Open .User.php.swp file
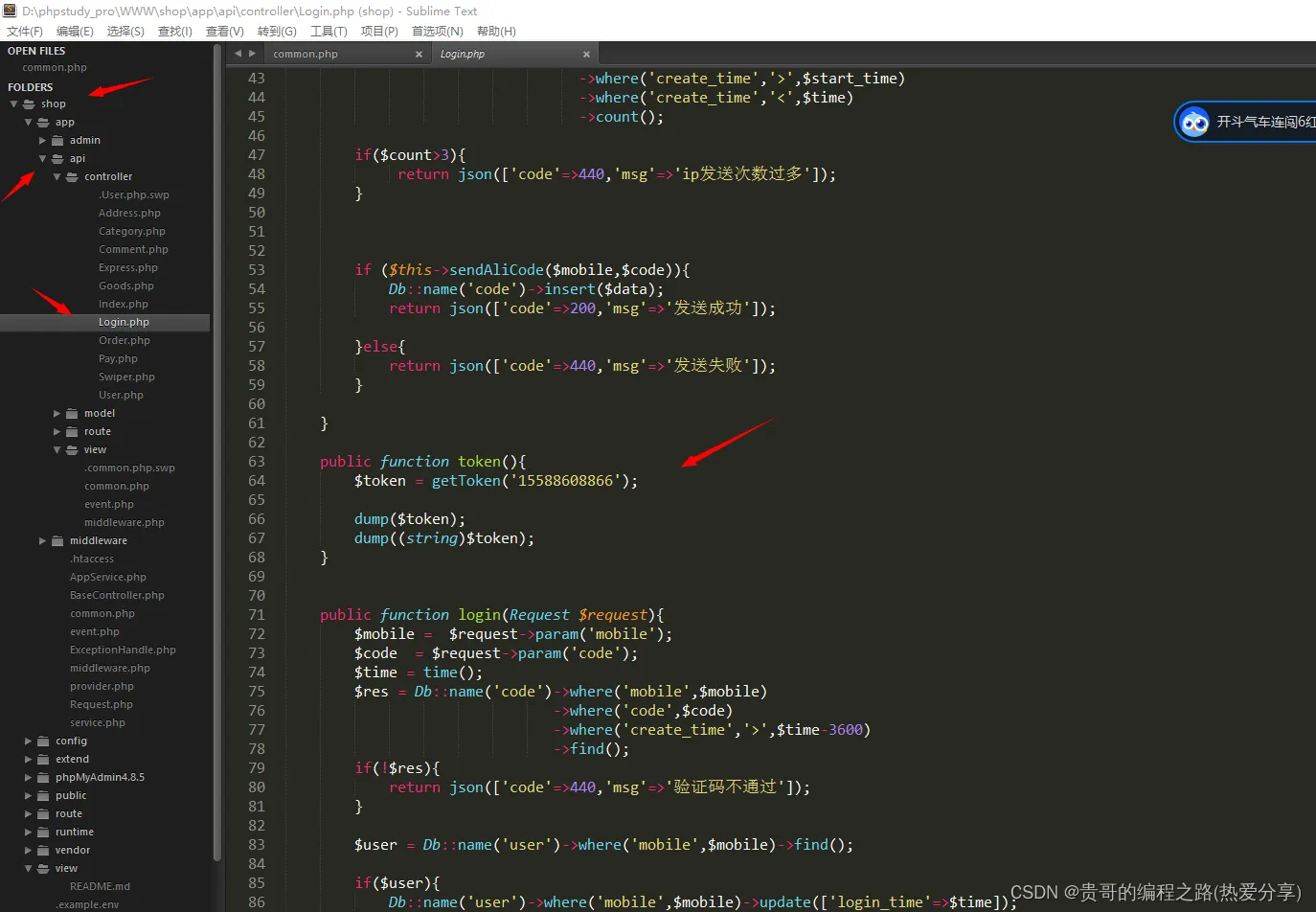 tap(134, 194)
